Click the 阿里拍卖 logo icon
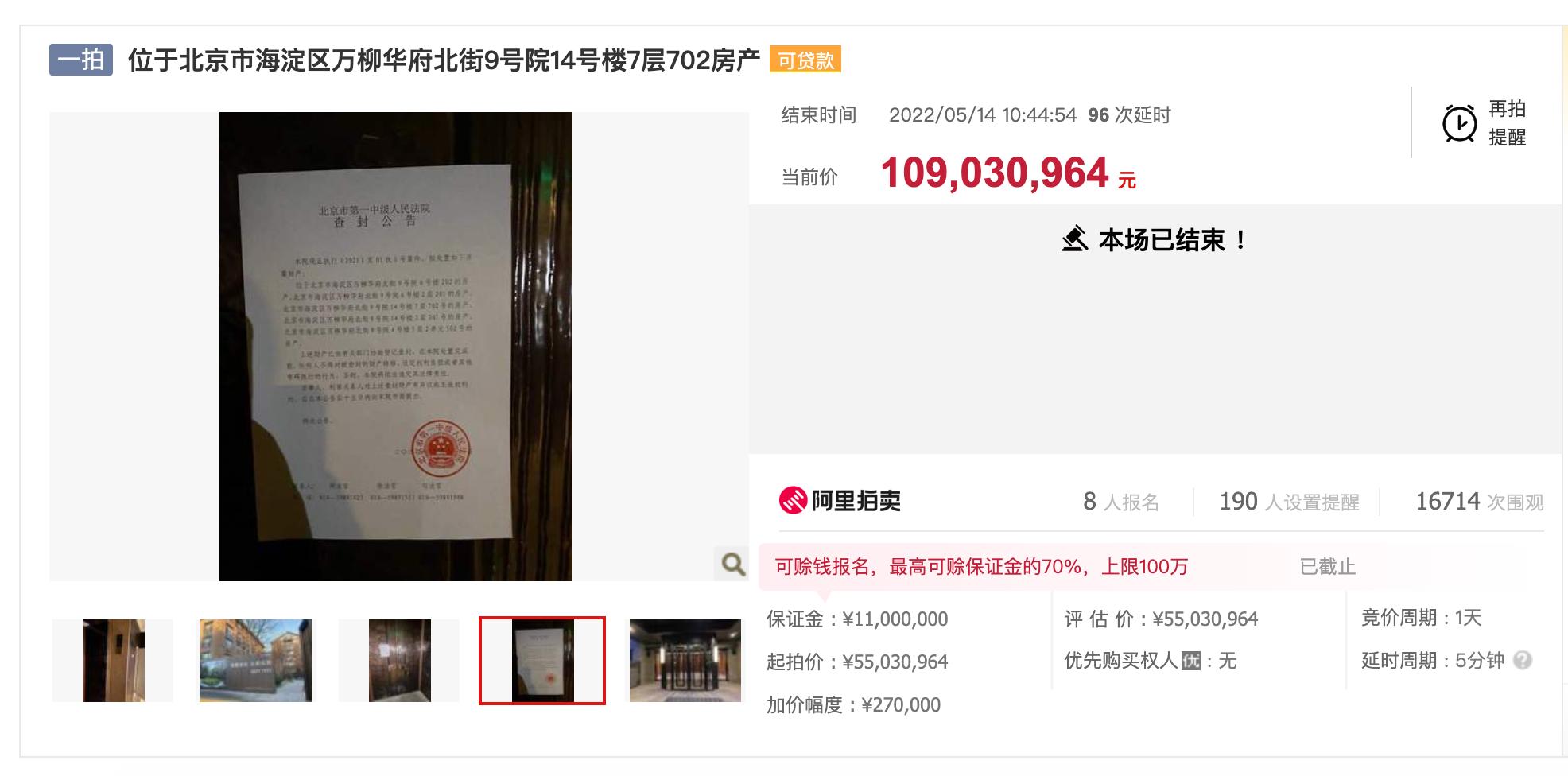The image size is (1568, 776). [x=793, y=501]
